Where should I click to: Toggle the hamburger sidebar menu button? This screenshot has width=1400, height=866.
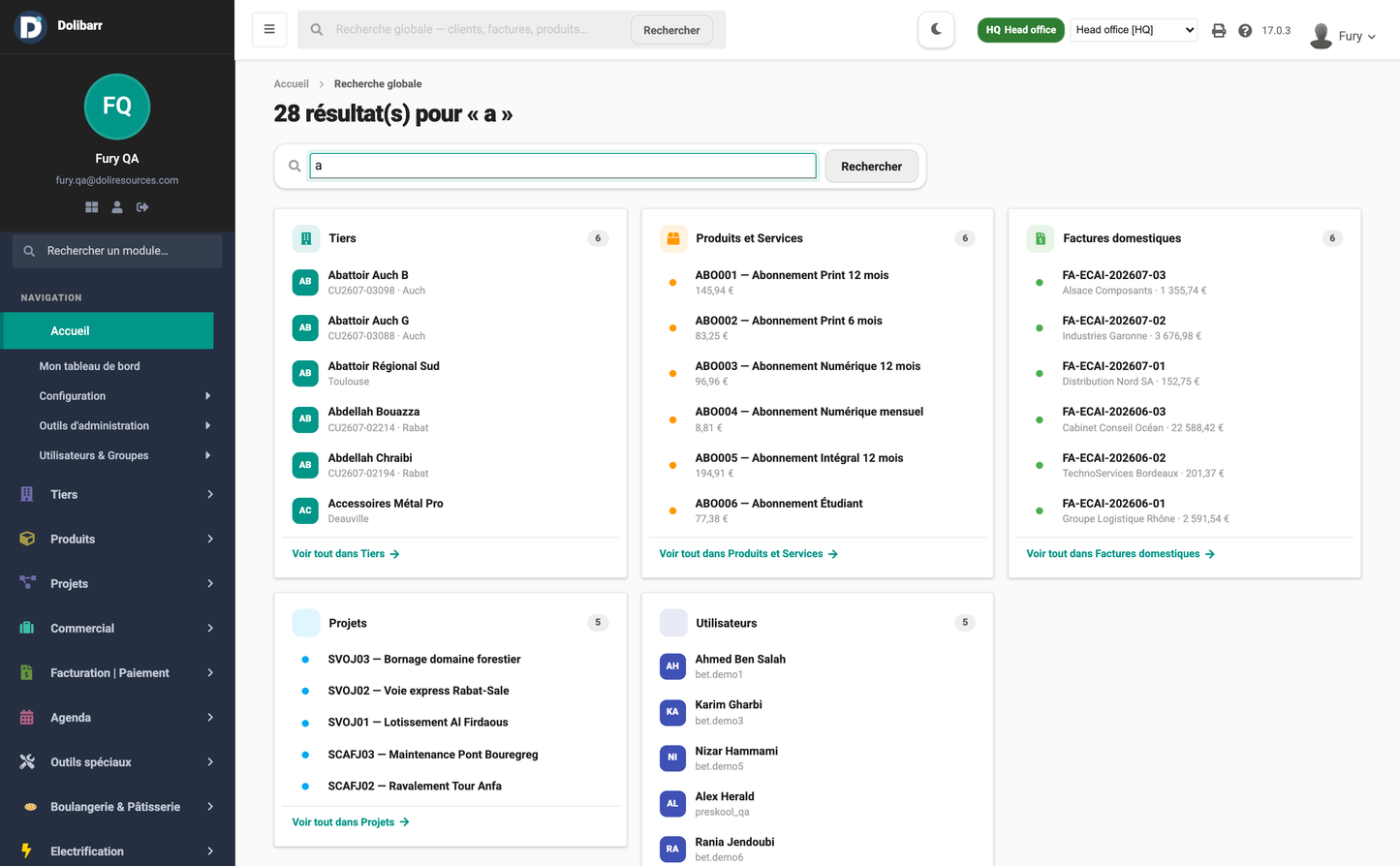click(269, 29)
